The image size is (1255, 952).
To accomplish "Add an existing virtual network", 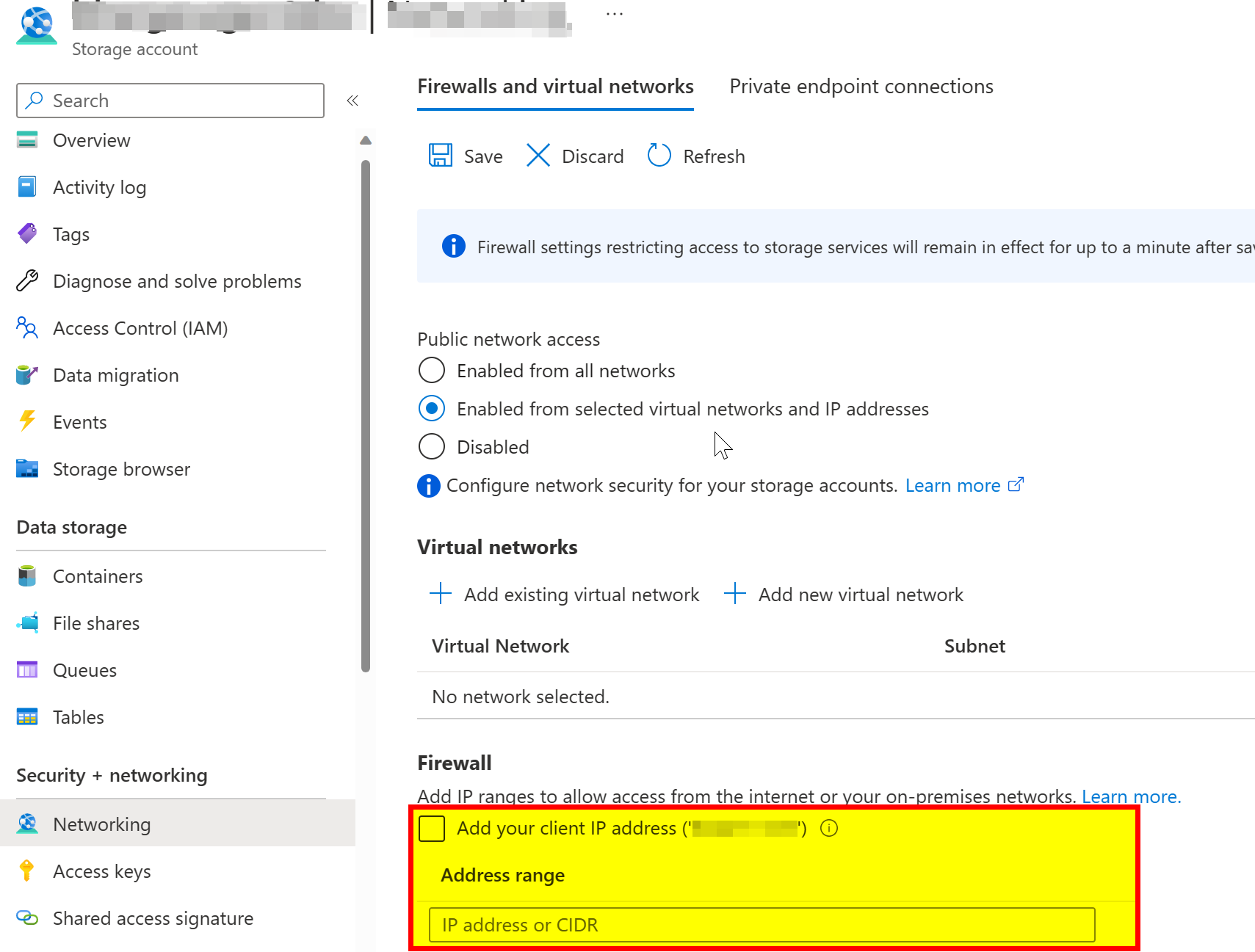I will [x=563, y=595].
